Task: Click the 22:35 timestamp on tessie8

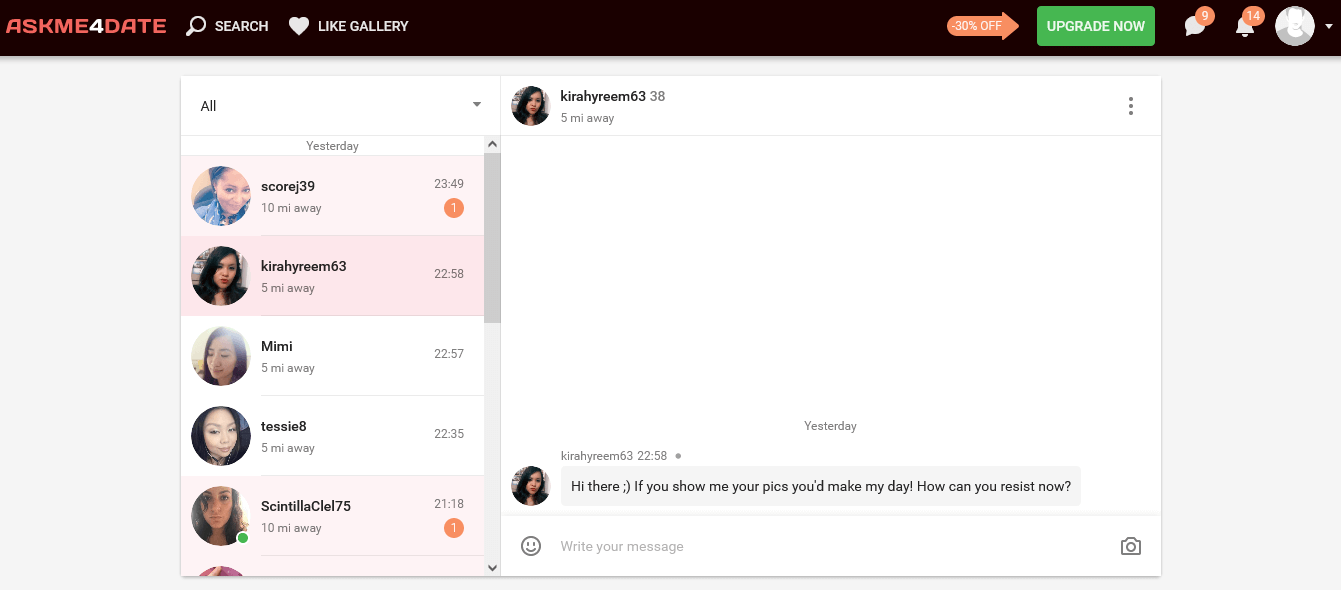Action: click(449, 434)
